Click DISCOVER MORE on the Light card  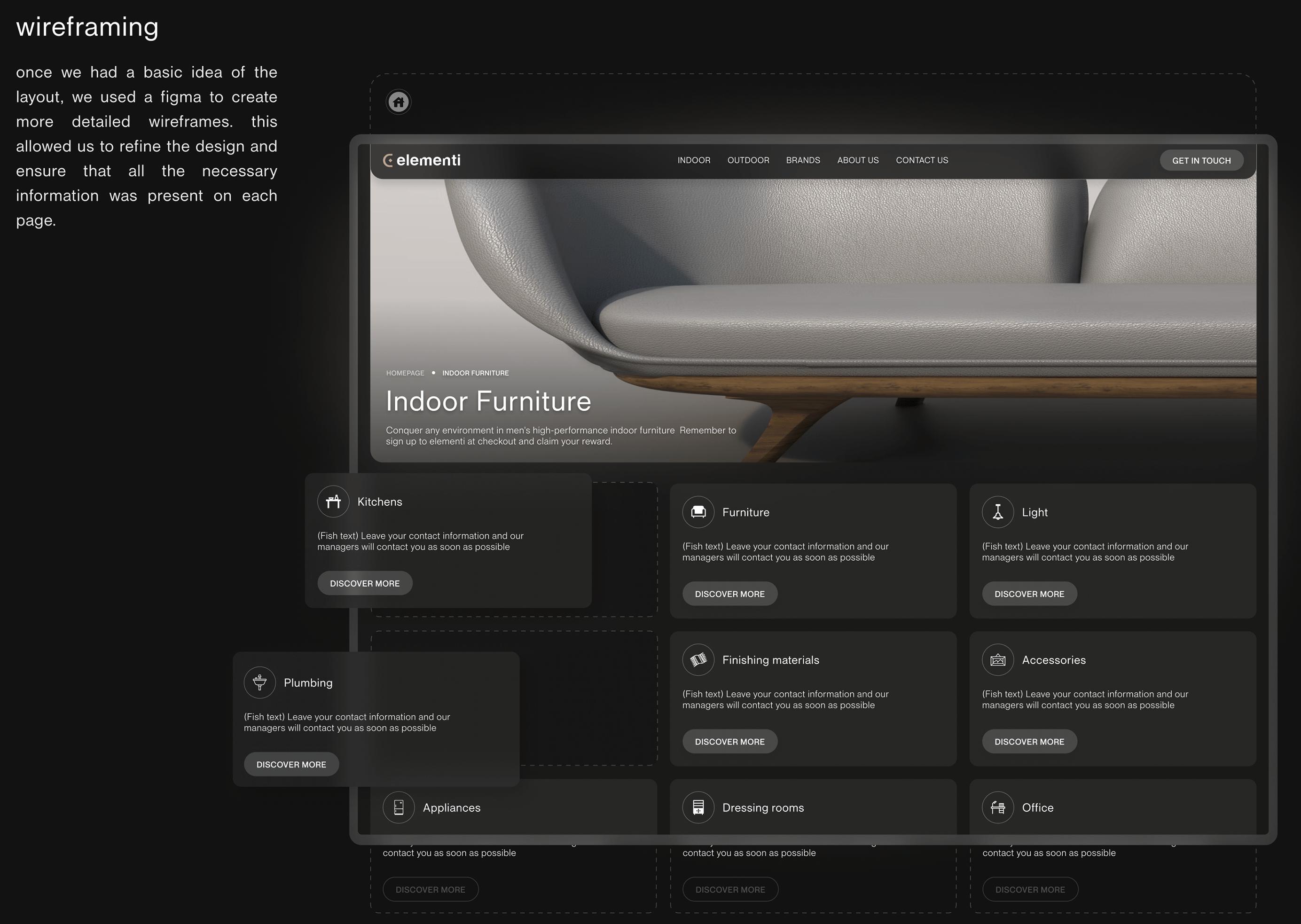1029,594
